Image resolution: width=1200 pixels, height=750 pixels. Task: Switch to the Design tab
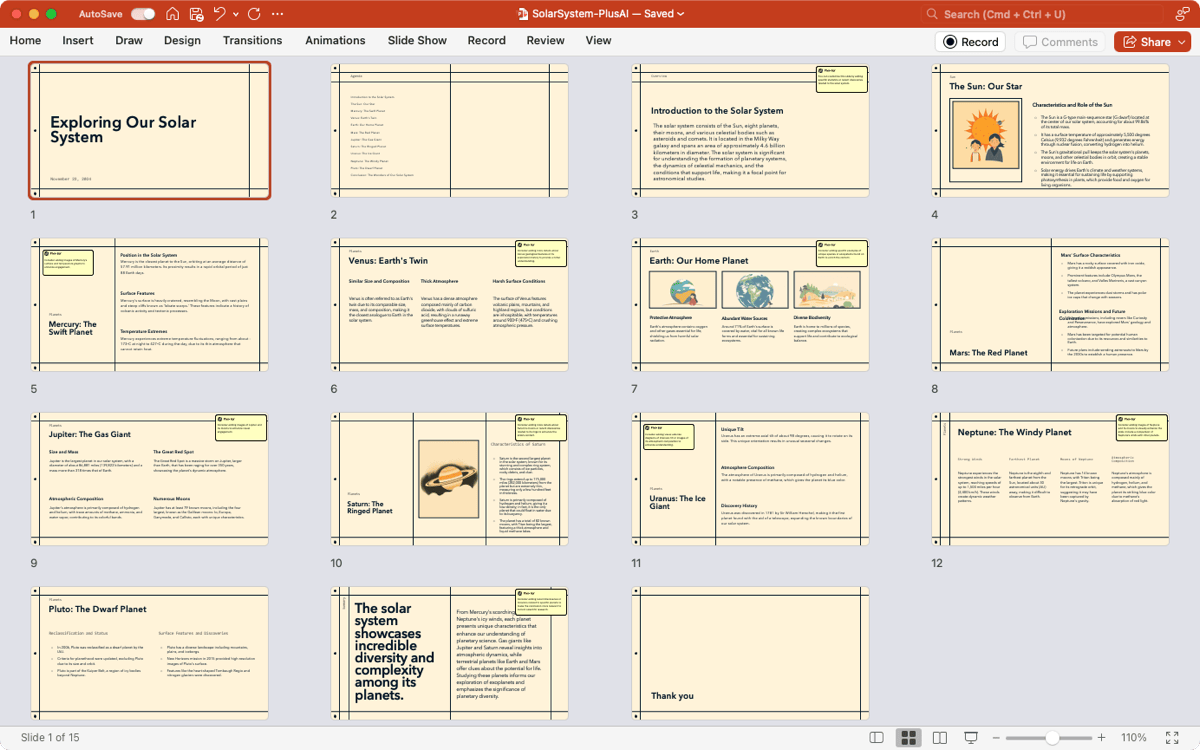(x=182, y=40)
